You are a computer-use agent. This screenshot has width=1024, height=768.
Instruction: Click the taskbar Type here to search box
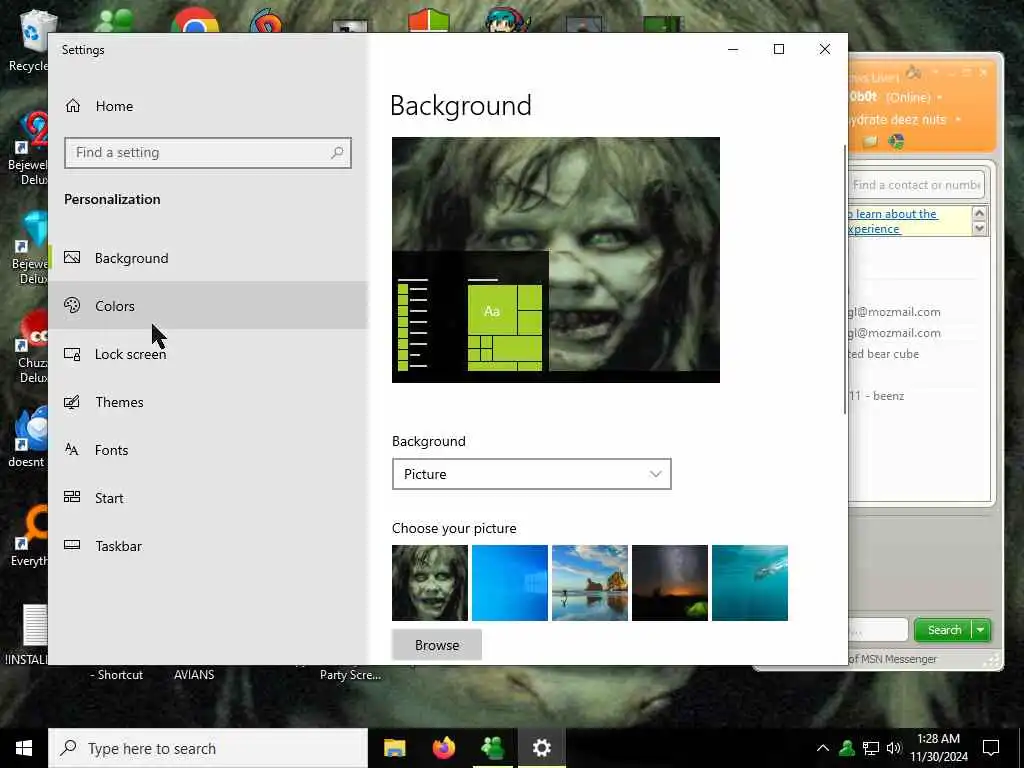pyautogui.click(x=208, y=748)
